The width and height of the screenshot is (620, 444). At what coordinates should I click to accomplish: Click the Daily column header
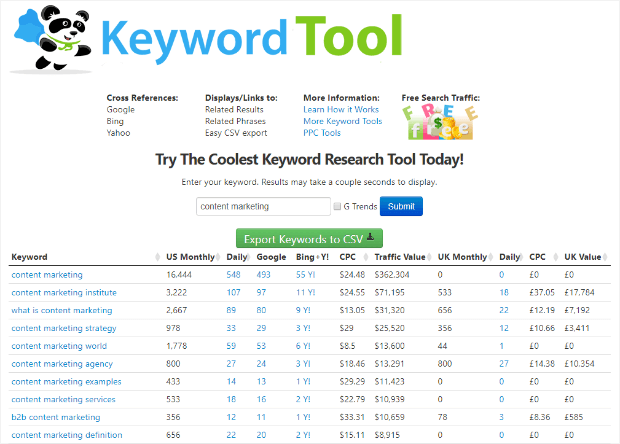pyautogui.click(x=237, y=257)
